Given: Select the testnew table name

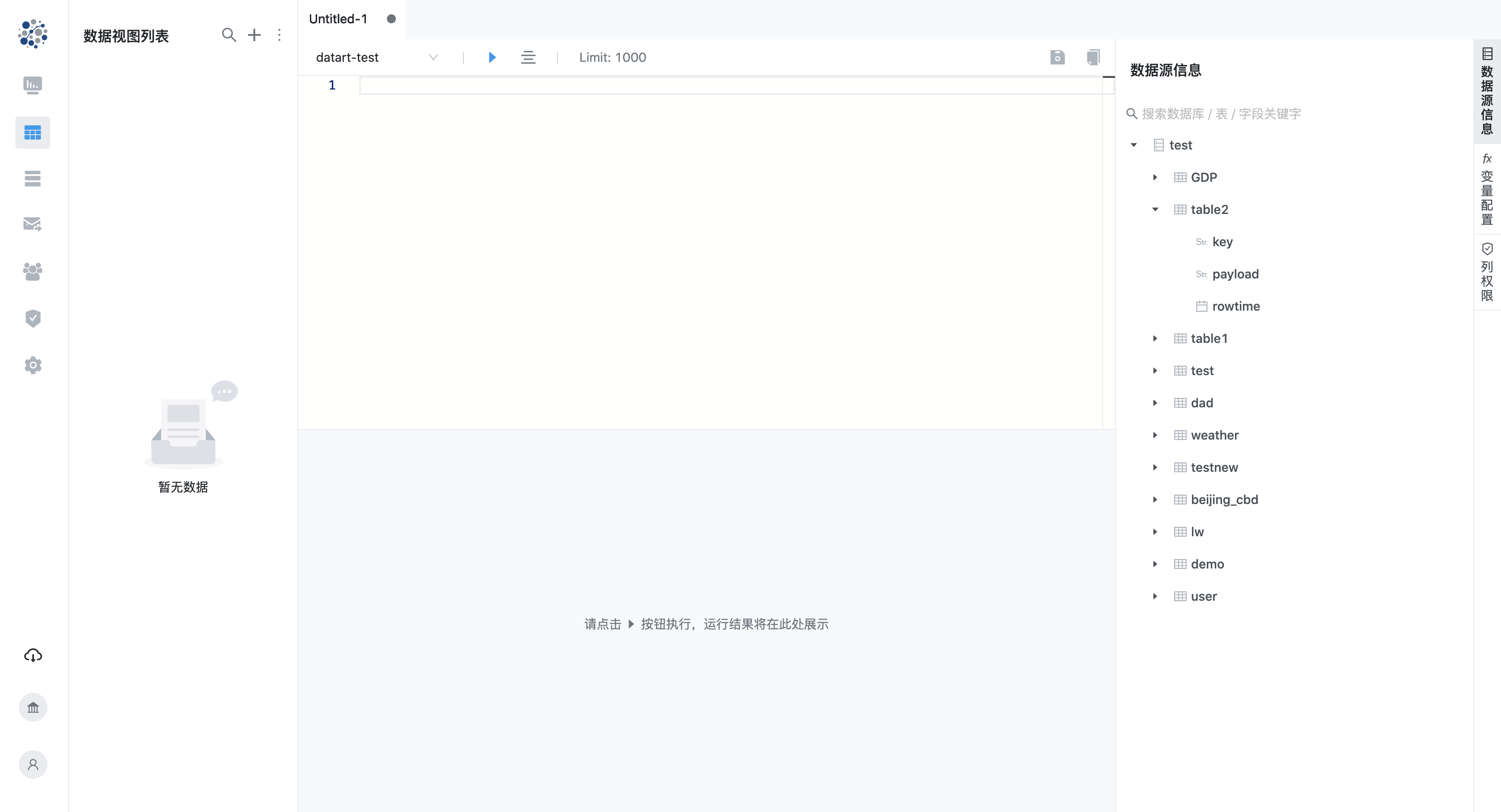Looking at the screenshot, I should (1214, 467).
